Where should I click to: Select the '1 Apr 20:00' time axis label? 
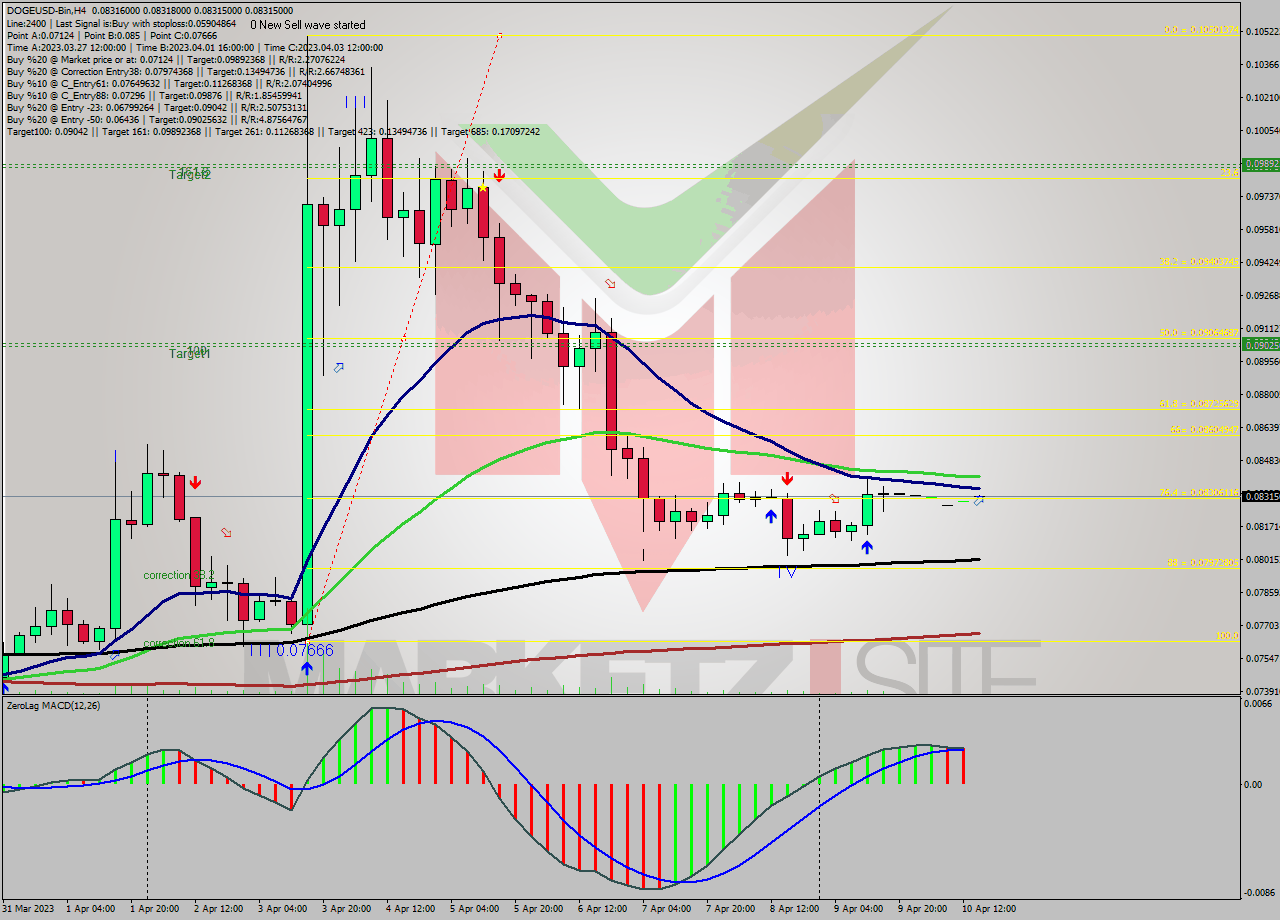(x=153, y=909)
